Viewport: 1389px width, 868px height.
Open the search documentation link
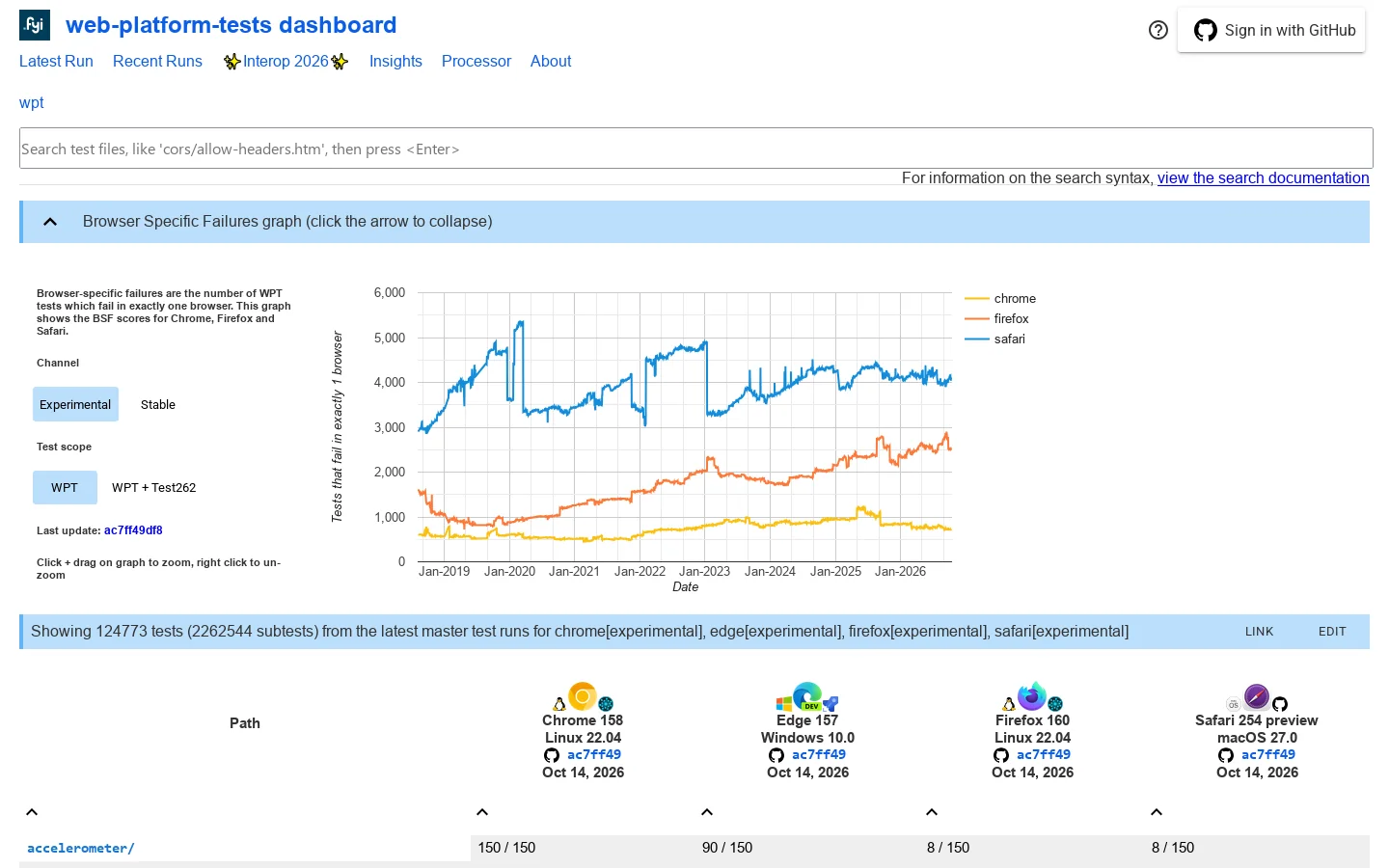(1264, 177)
